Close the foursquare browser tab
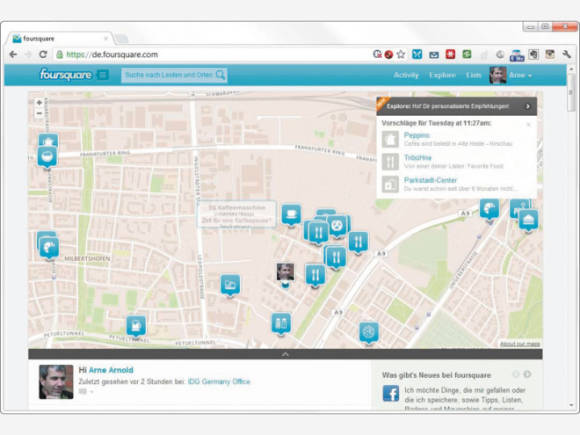This screenshot has width=580, height=435. point(106,38)
